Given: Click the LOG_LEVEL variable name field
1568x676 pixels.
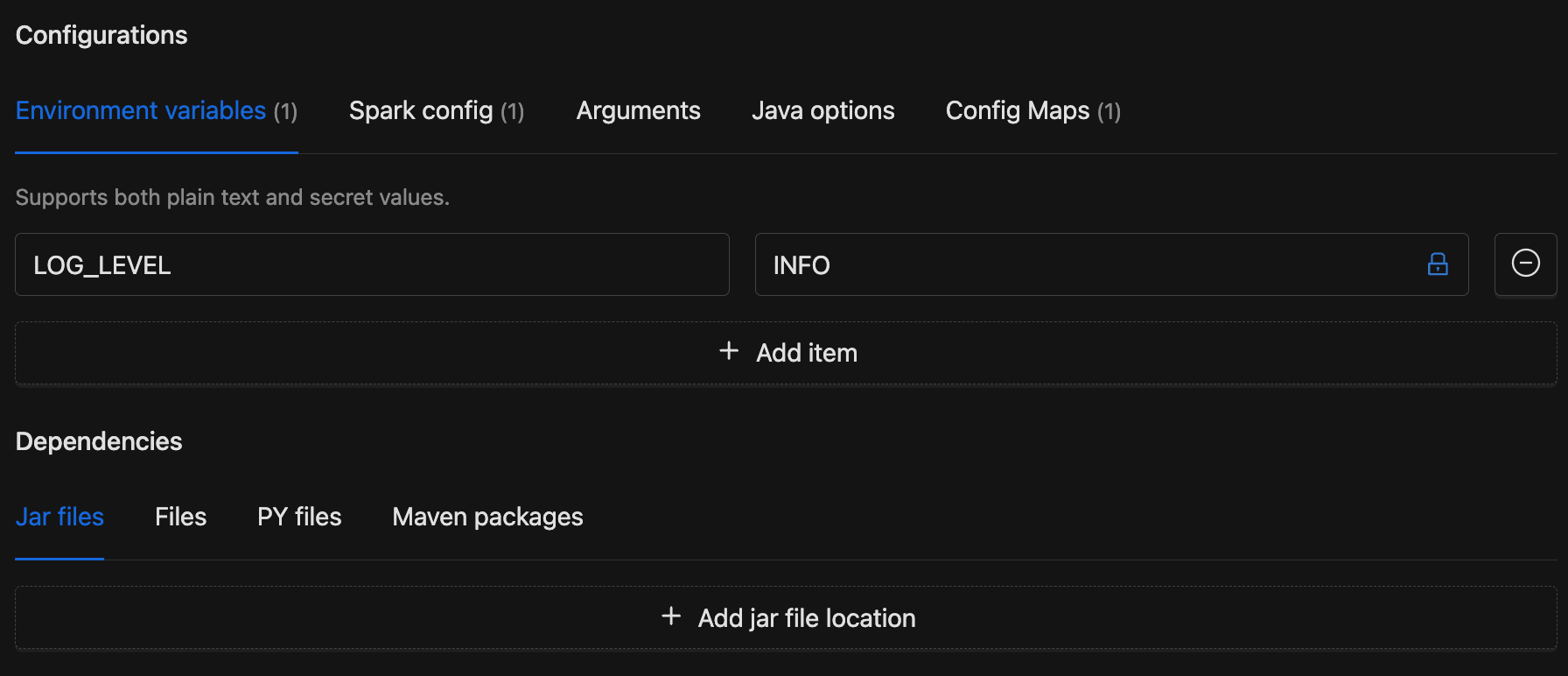Looking at the screenshot, I should 372,264.
